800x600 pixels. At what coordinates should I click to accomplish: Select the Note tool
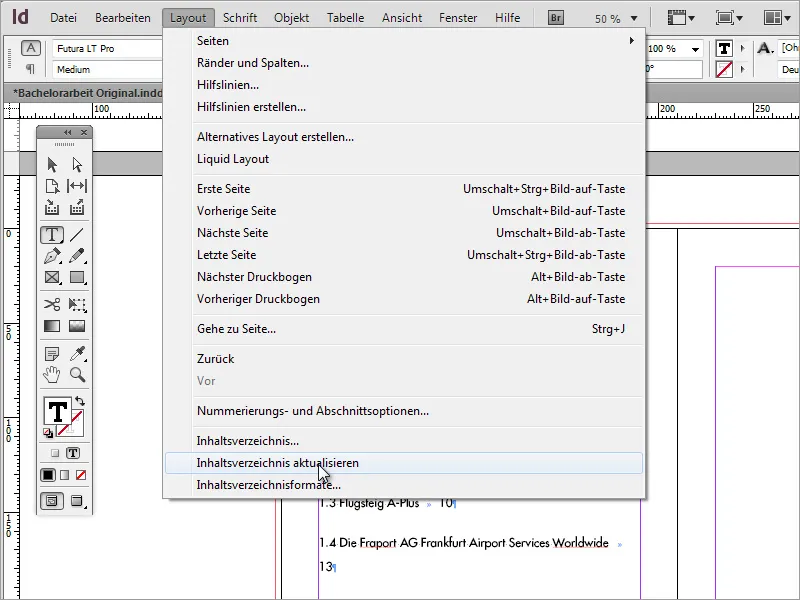pos(52,353)
